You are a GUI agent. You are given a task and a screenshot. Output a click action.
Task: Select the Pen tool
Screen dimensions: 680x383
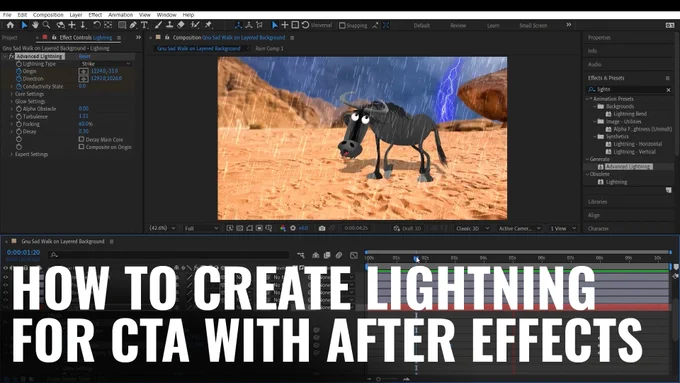(x=133, y=25)
